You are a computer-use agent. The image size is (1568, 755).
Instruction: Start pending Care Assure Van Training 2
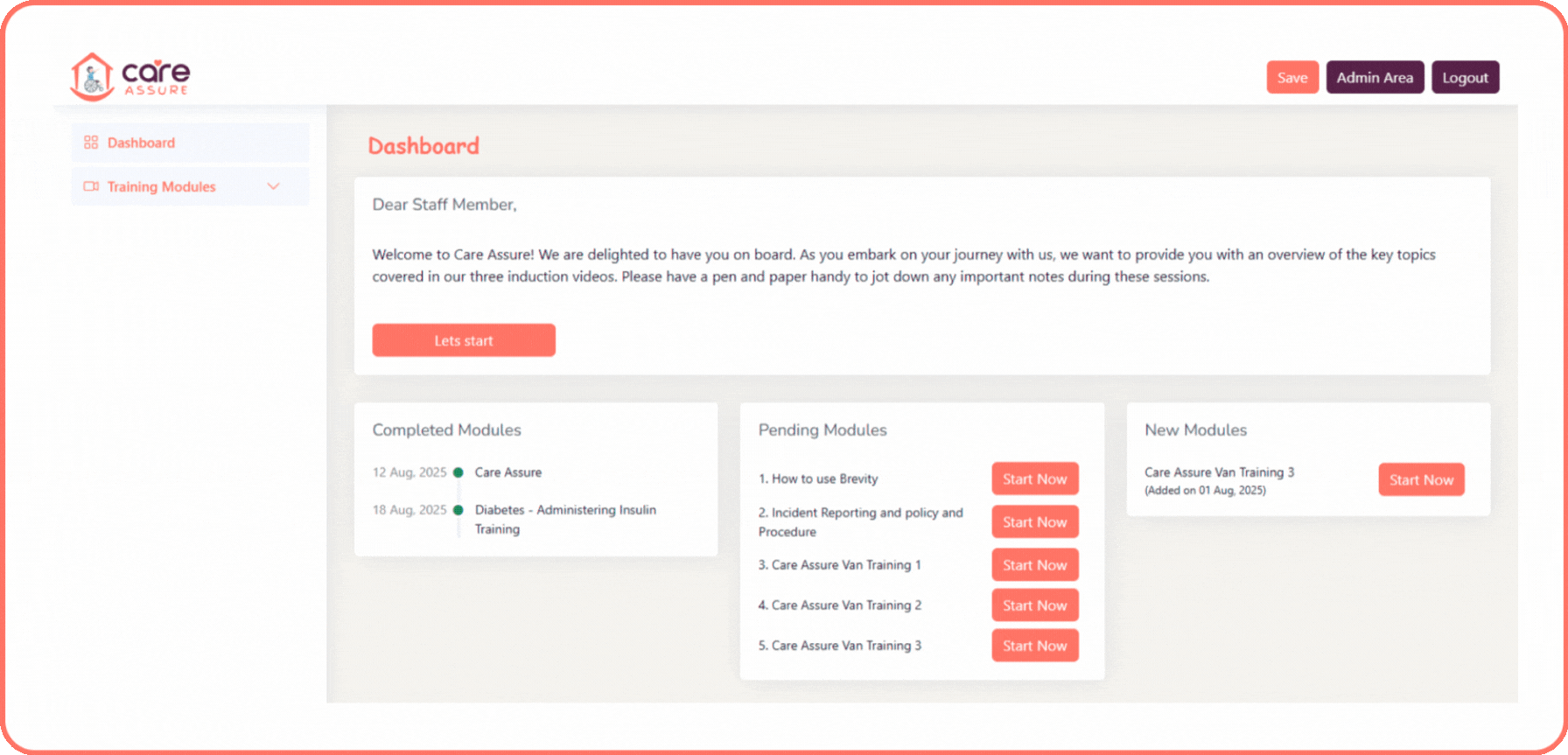1035,605
